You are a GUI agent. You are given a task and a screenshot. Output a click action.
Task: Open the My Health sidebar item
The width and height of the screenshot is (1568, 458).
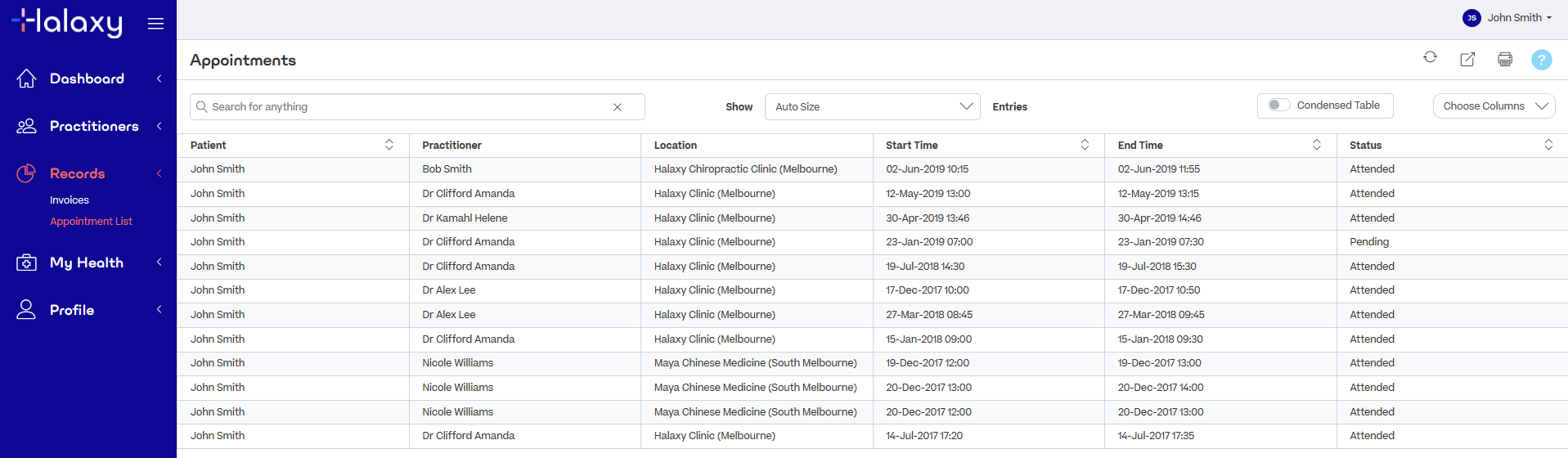tap(86, 263)
